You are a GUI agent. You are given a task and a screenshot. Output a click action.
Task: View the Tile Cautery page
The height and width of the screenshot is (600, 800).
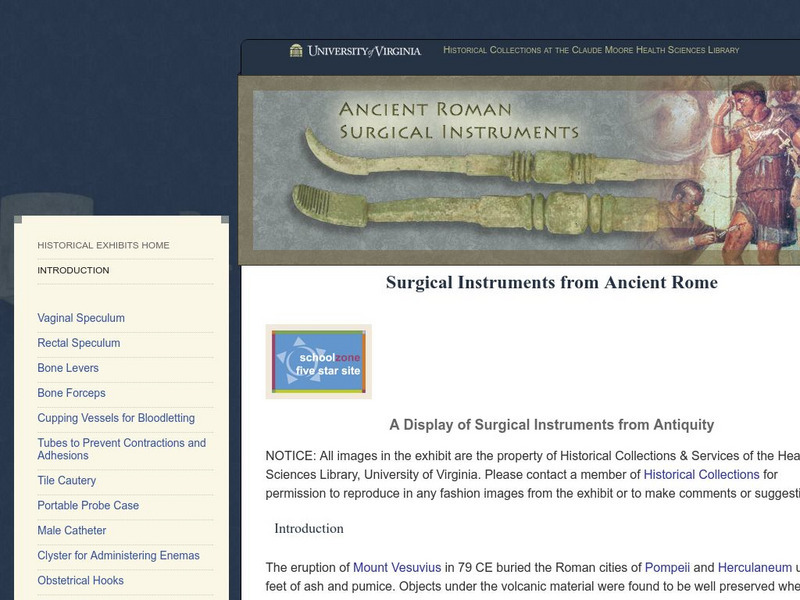coord(66,481)
